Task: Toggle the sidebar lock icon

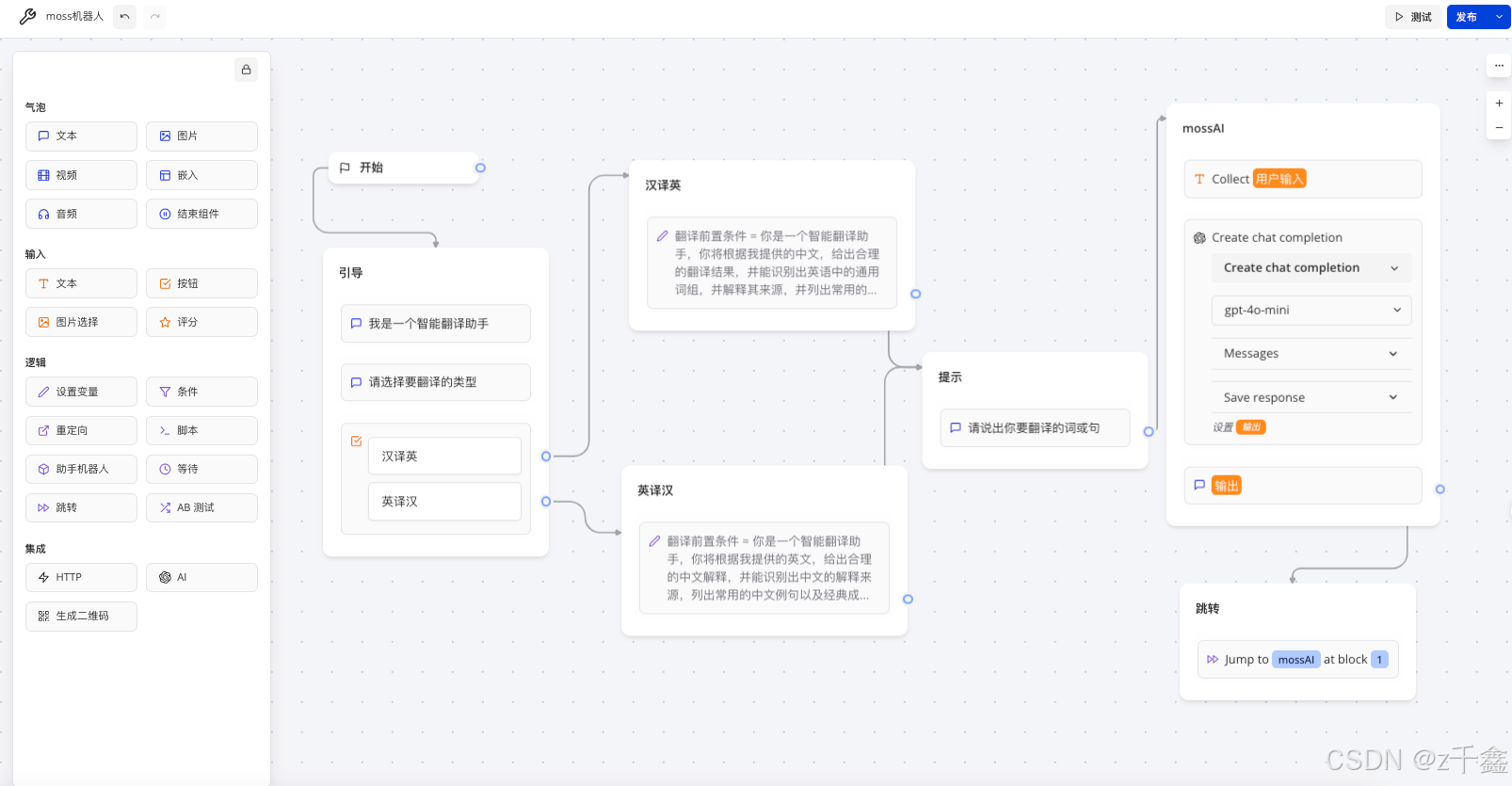Action: pos(246,70)
